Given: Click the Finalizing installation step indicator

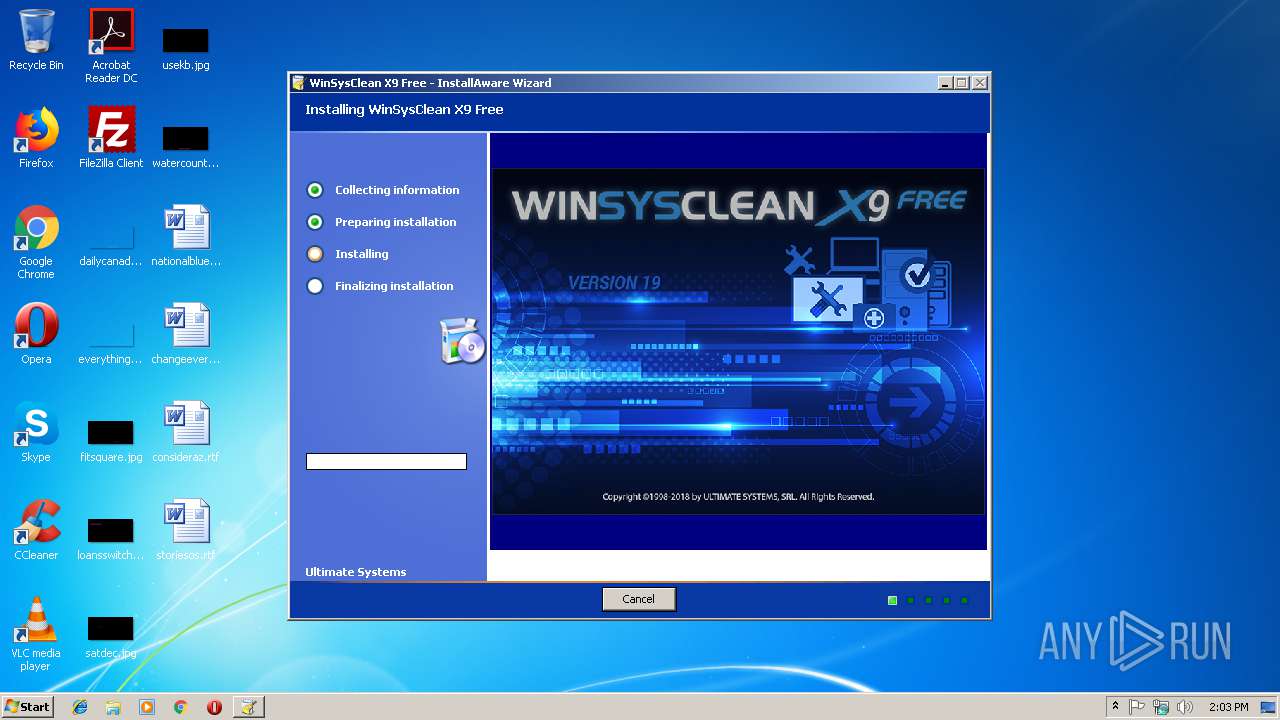Looking at the screenshot, I should (x=315, y=286).
